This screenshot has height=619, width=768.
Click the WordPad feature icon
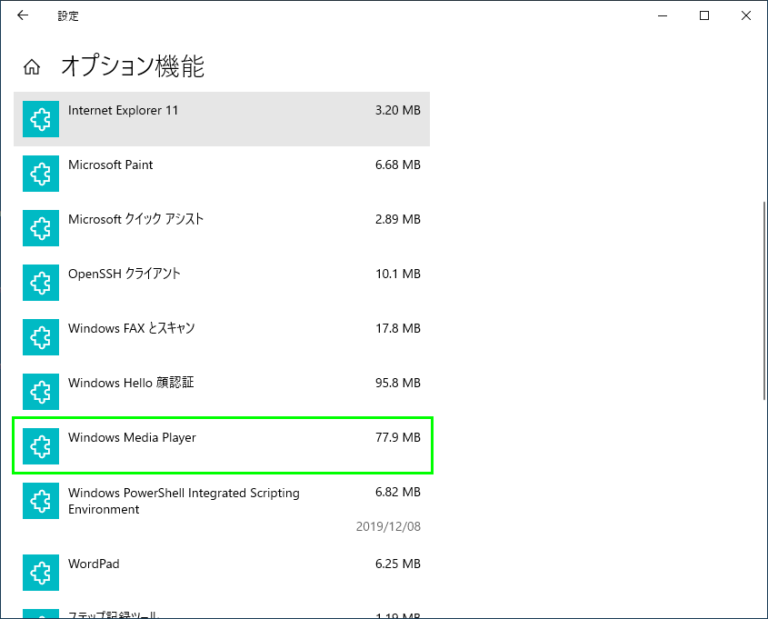41,572
